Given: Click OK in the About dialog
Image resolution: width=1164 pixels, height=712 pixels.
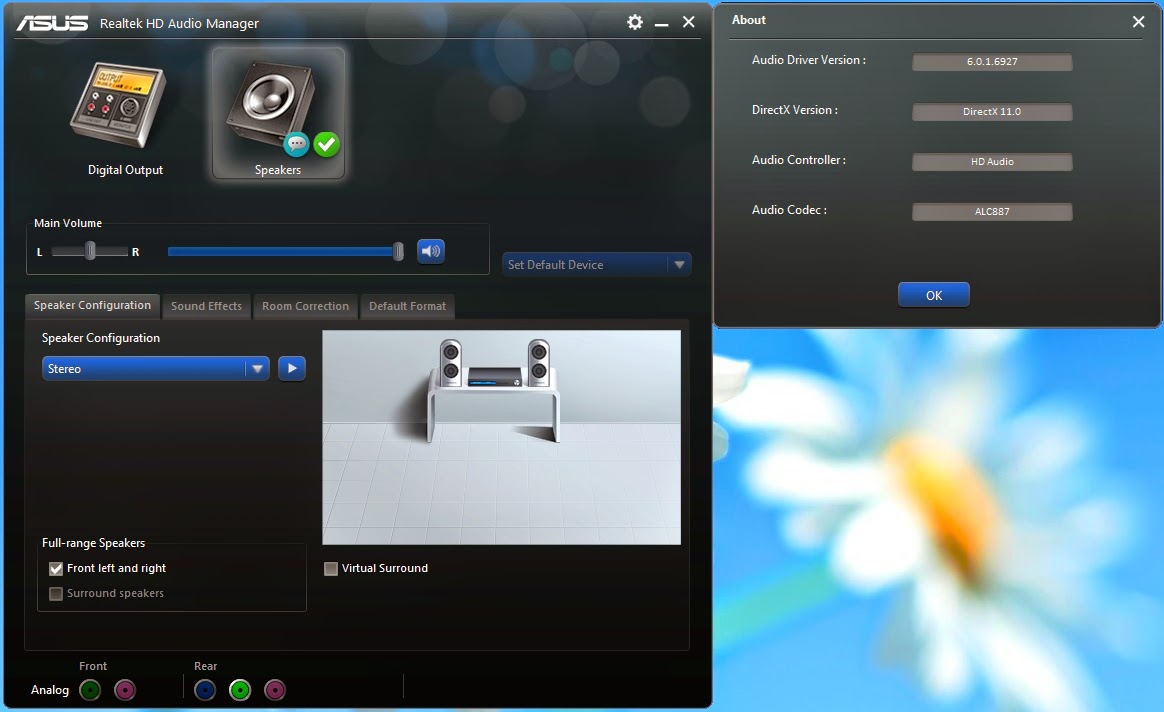Looking at the screenshot, I should (x=934, y=295).
